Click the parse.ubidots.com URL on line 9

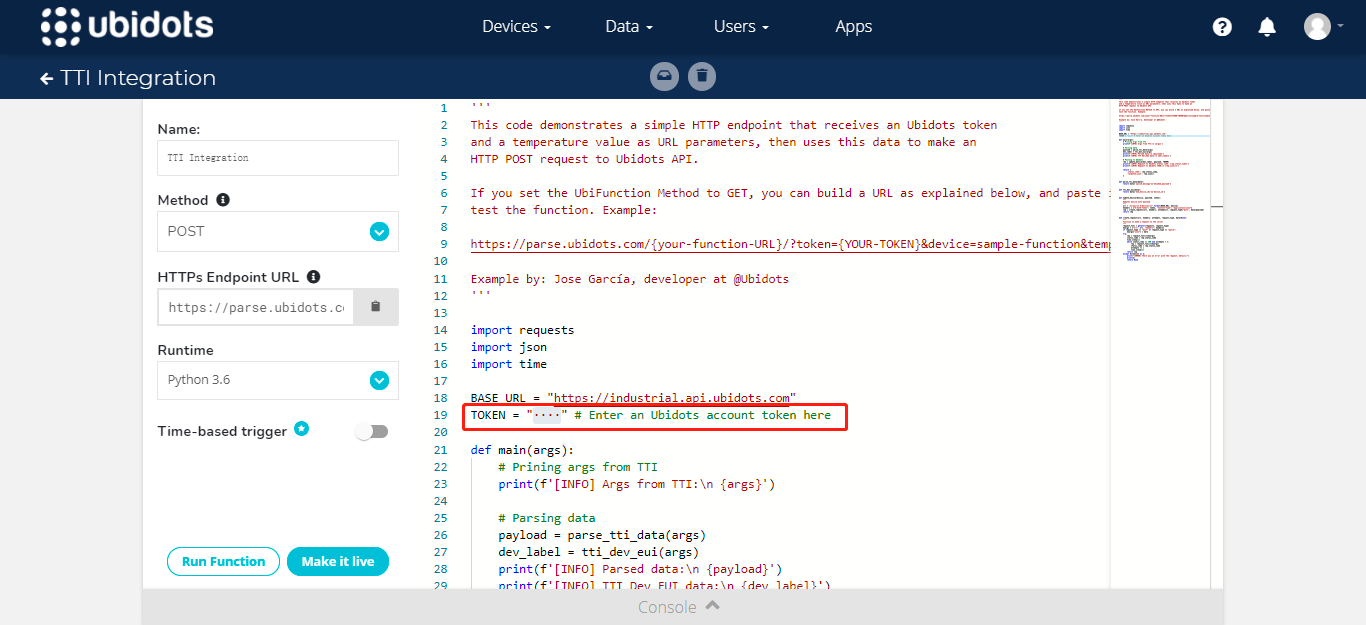click(x=790, y=244)
